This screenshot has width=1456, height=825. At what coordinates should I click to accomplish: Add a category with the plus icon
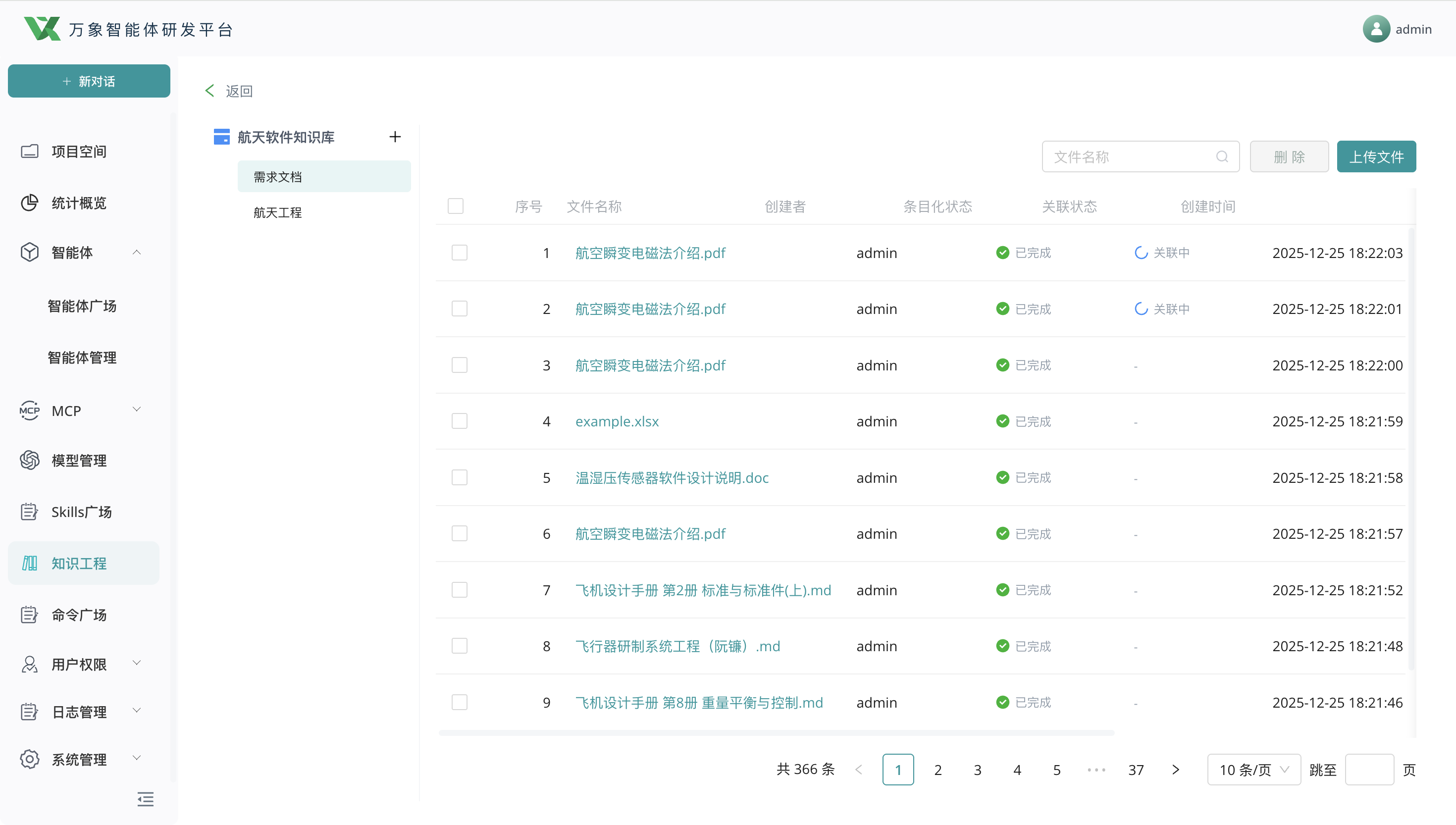pyautogui.click(x=395, y=137)
